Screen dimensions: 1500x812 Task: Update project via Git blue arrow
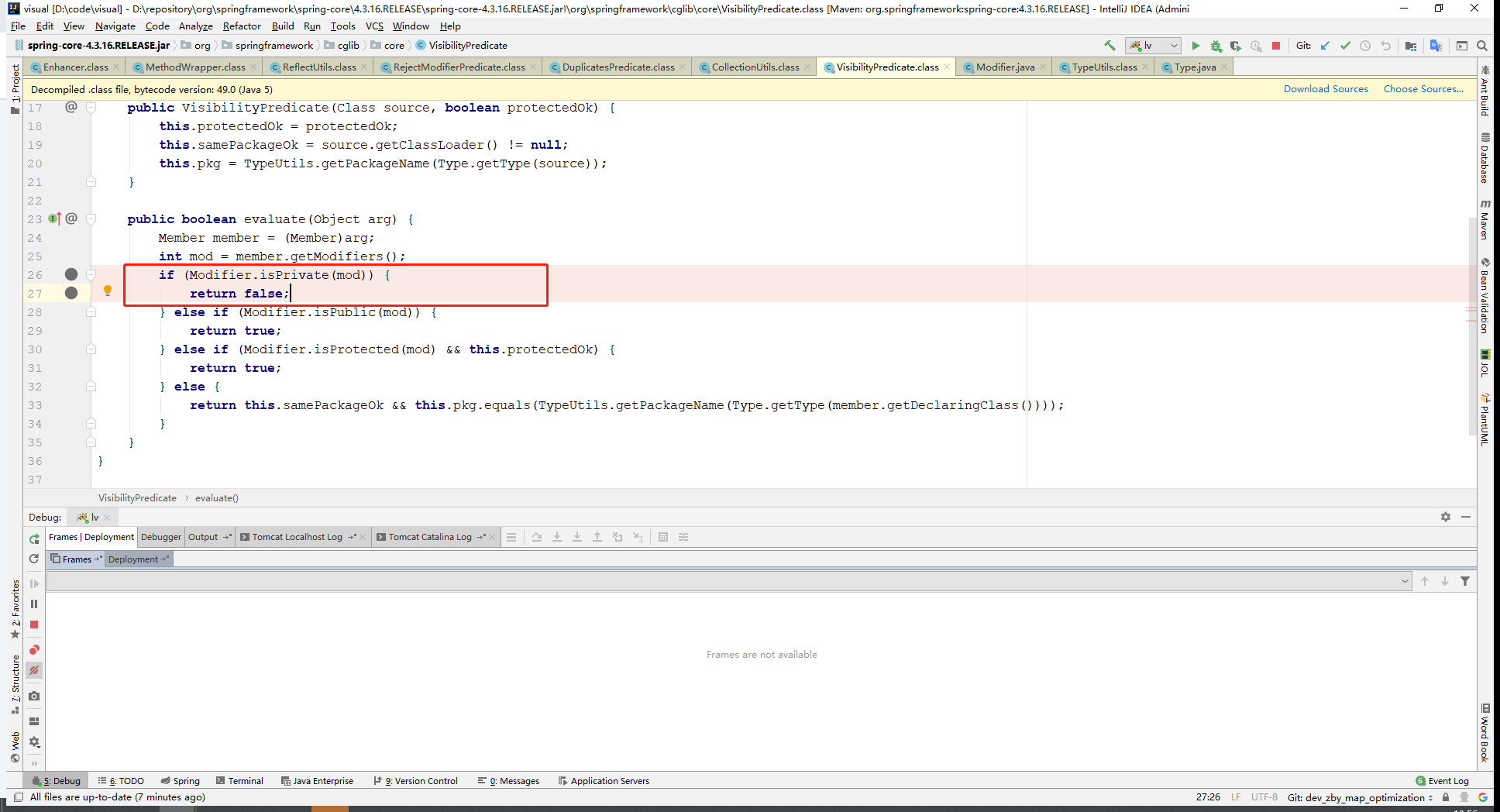tap(1325, 46)
